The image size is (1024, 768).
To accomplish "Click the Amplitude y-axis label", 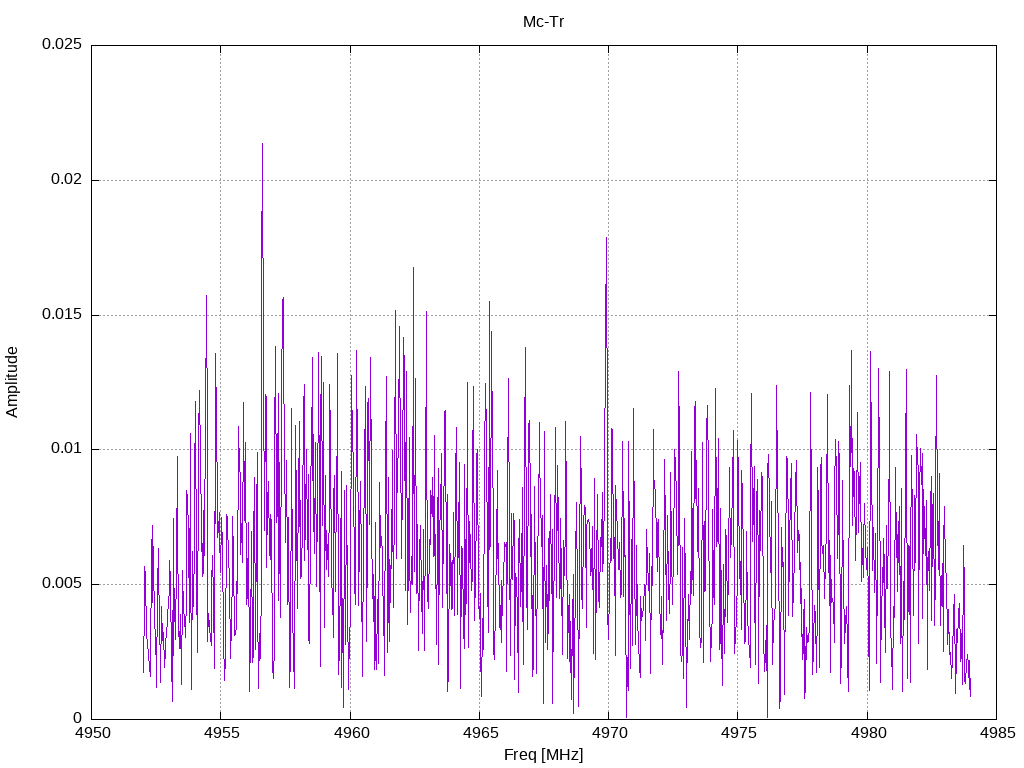I will pos(12,382).
